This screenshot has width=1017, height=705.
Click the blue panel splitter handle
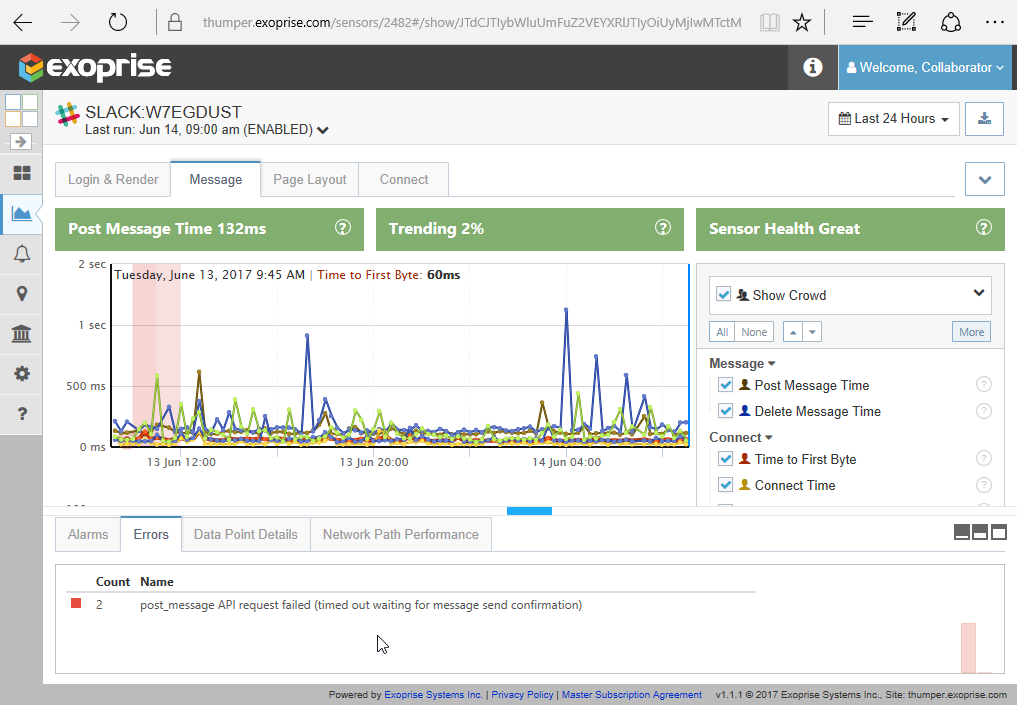coord(529,511)
